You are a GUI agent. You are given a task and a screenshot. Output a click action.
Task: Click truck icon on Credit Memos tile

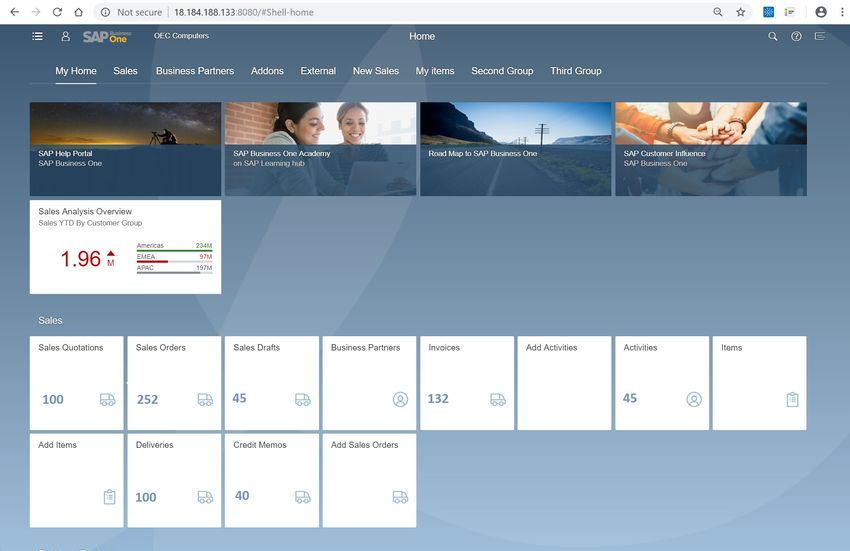(302, 497)
